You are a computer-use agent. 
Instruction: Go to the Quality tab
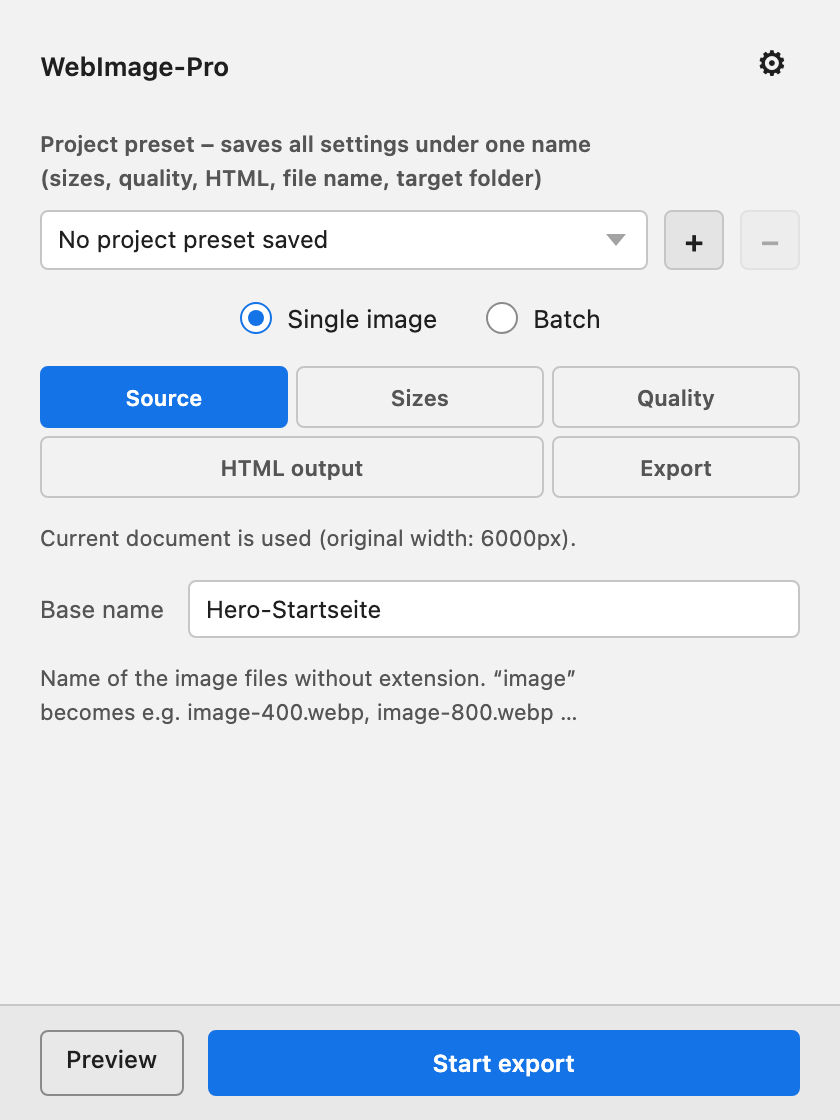point(676,397)
